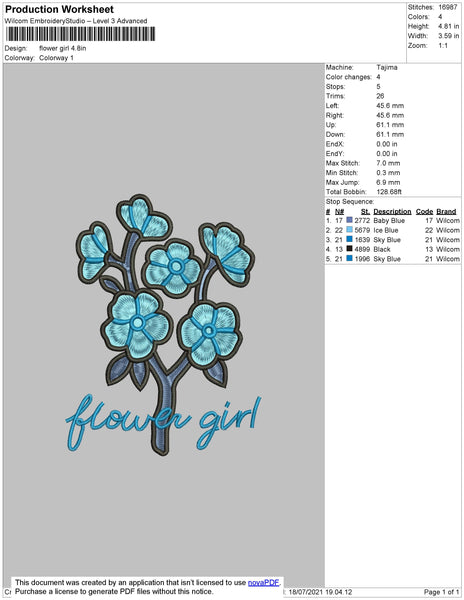Click the Production Worksheet heading

[59, 9]
